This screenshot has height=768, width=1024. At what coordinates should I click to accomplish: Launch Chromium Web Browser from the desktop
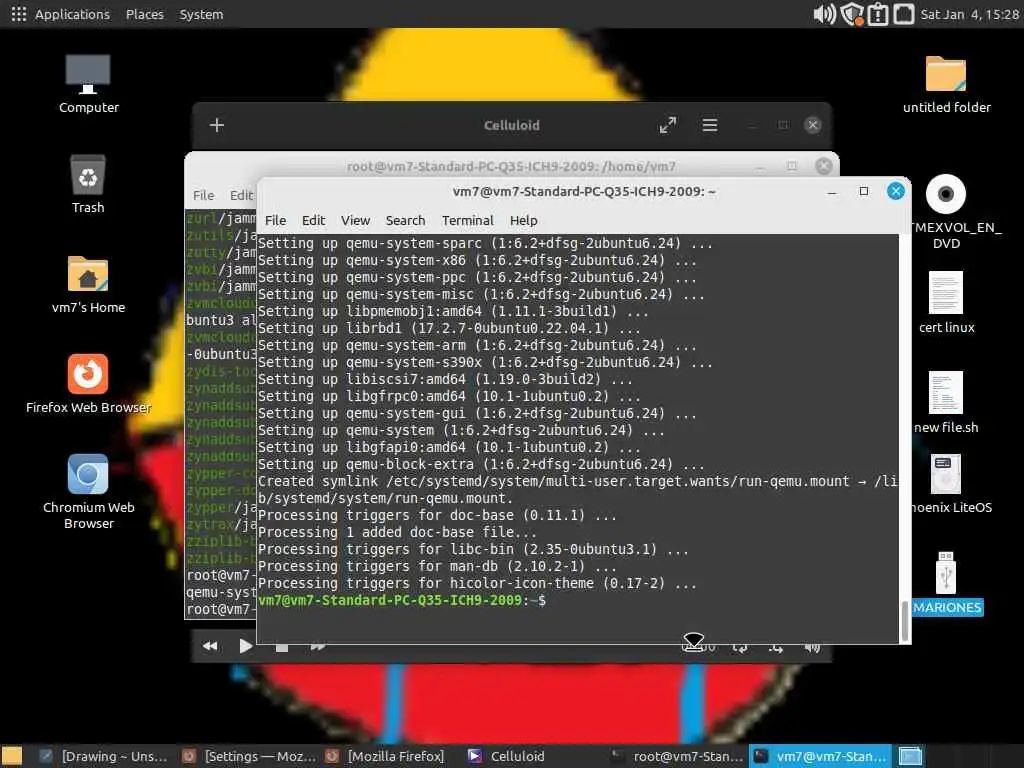pos(88,492)
